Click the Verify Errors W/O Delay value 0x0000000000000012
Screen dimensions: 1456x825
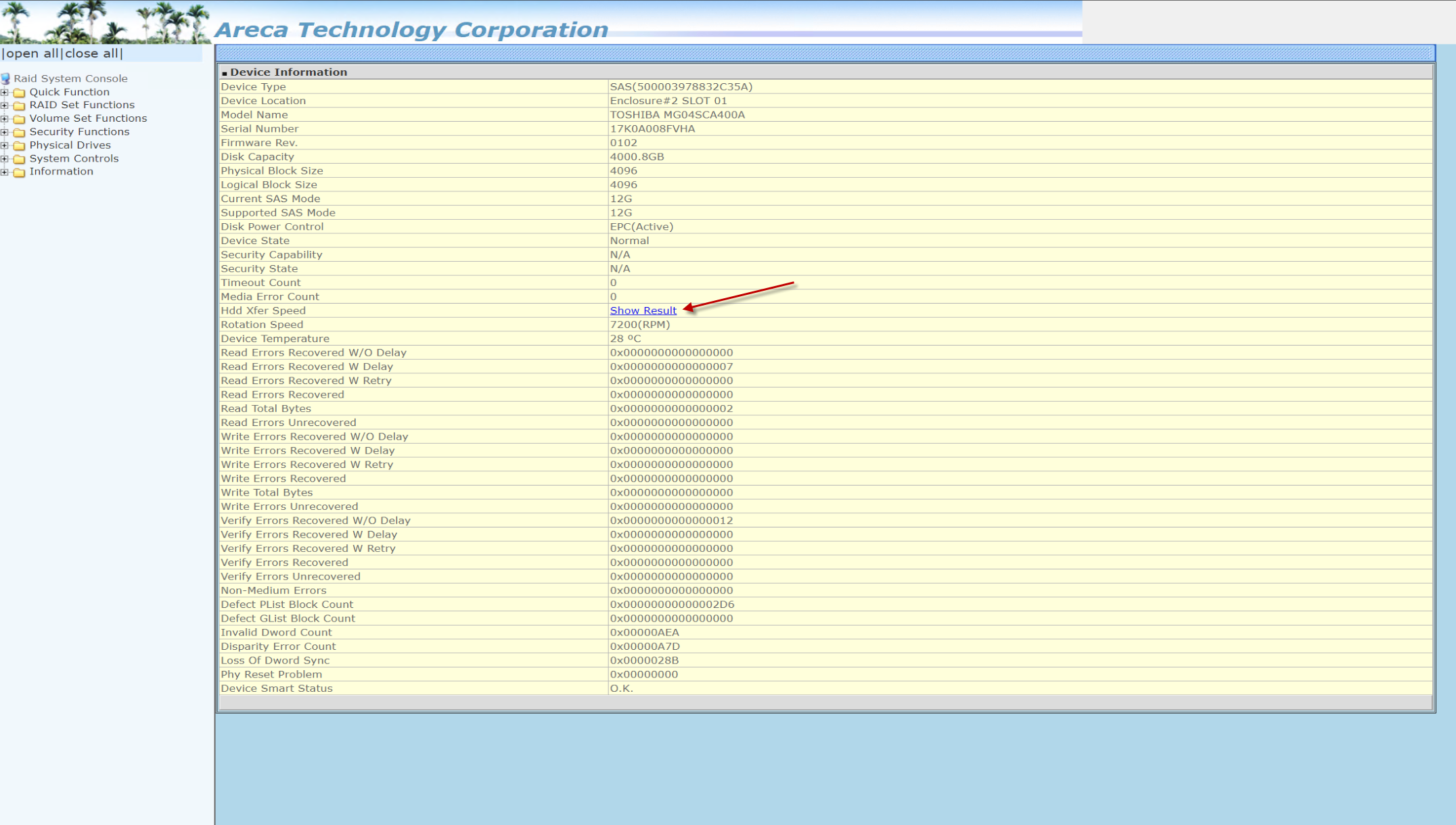tap(671, 521)
